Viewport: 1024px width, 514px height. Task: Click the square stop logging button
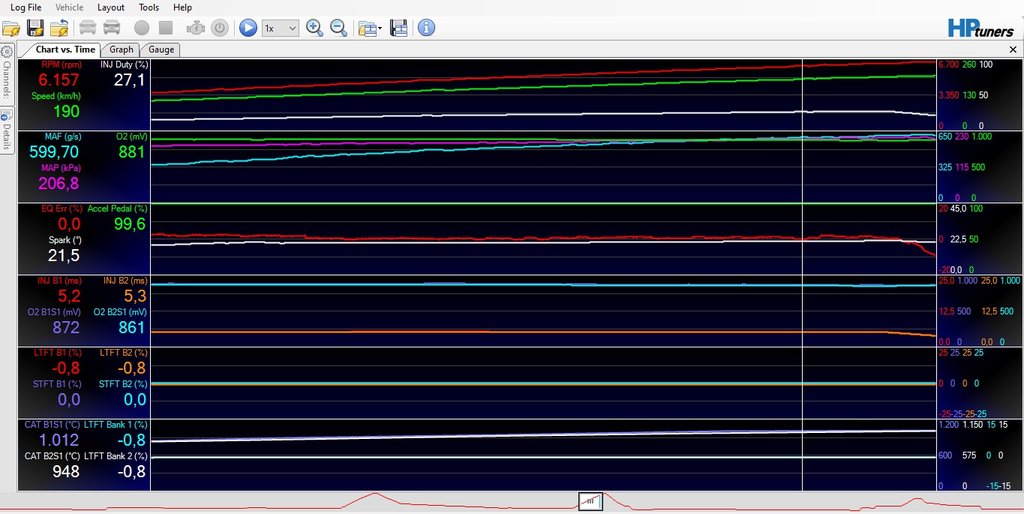(x=166, y=28)
